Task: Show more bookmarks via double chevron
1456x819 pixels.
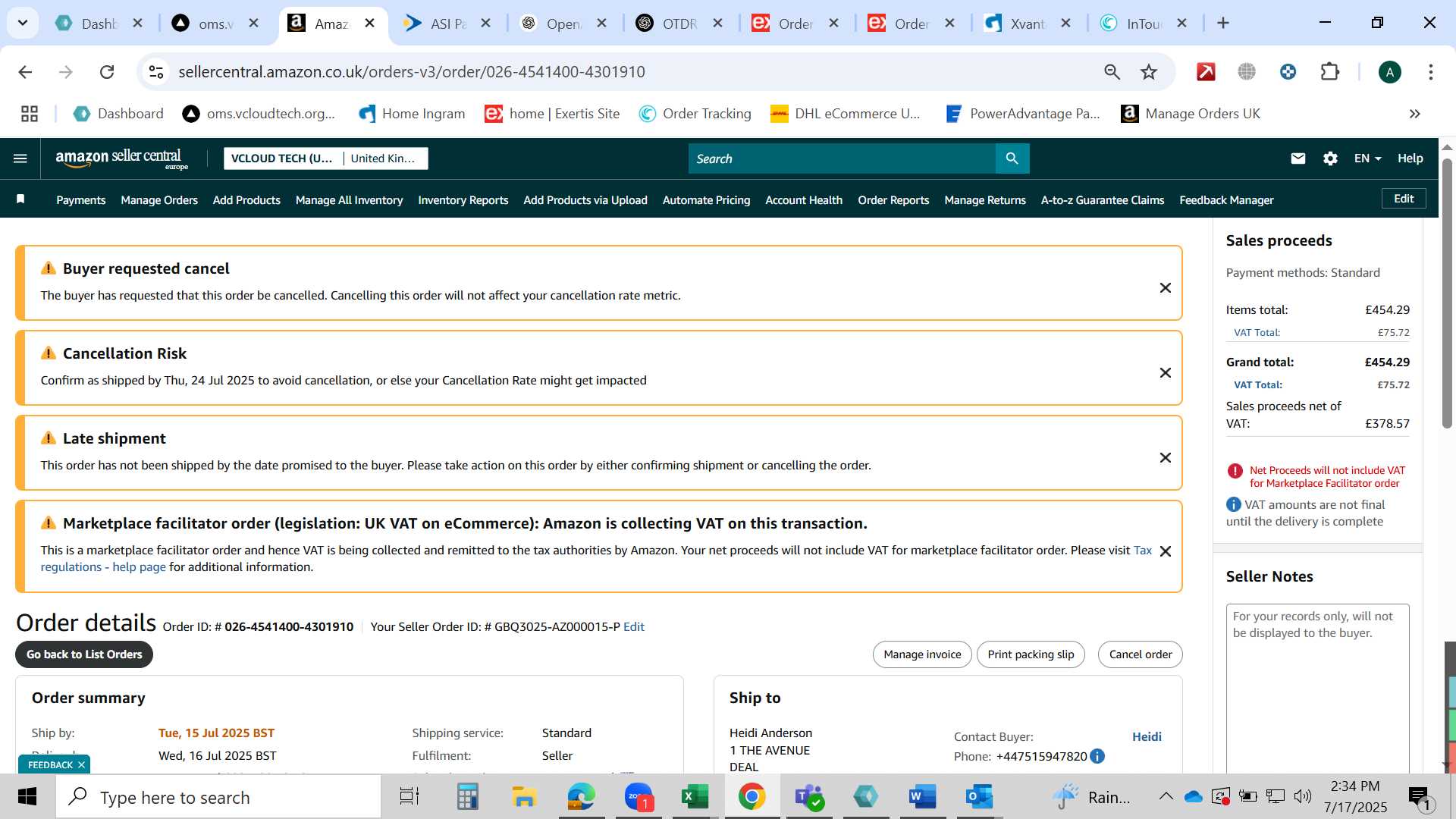Action: tap(1414, 114)
